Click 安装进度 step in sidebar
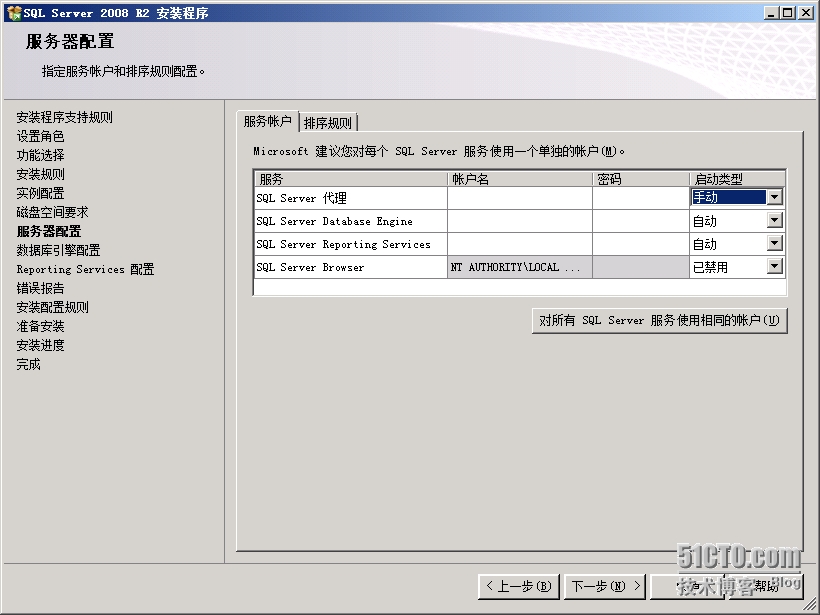 coord(40,345)
